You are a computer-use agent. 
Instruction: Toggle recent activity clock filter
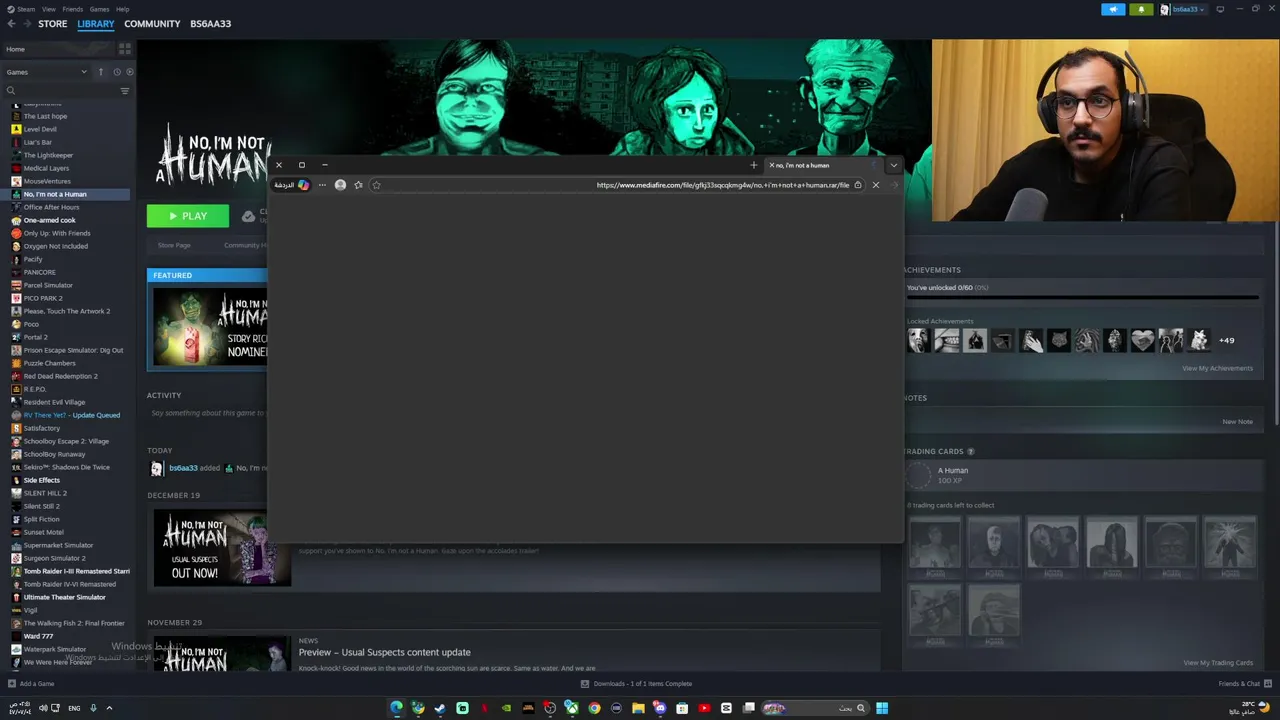117,72
